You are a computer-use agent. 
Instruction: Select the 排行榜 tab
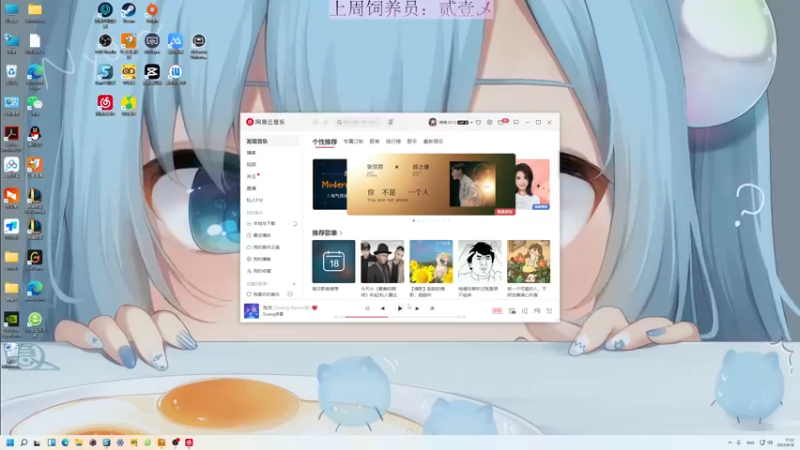coord(393,141)
